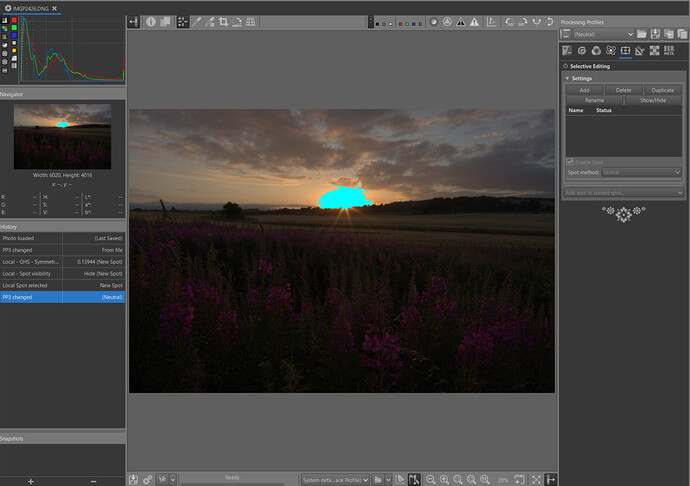Switch to the Meta tab
Image resolution: width=690 pixels, height=486 pixels.
click(668, 50)
